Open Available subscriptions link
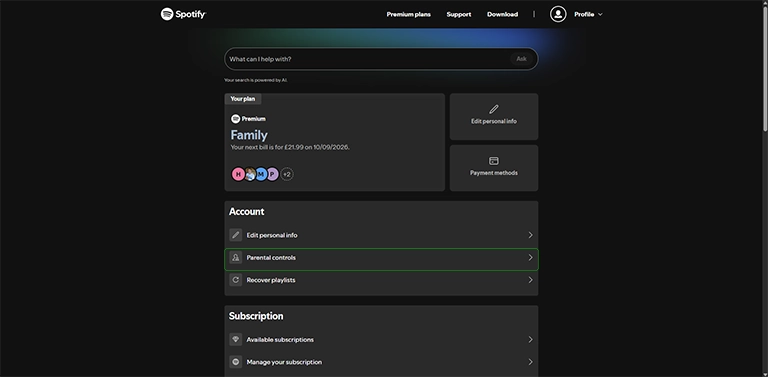Viewport: 768px width, 377px height. 381,339
